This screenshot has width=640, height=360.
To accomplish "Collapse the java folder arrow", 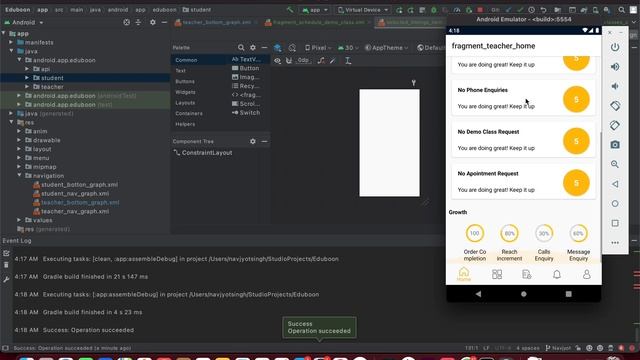I will 11,51.
